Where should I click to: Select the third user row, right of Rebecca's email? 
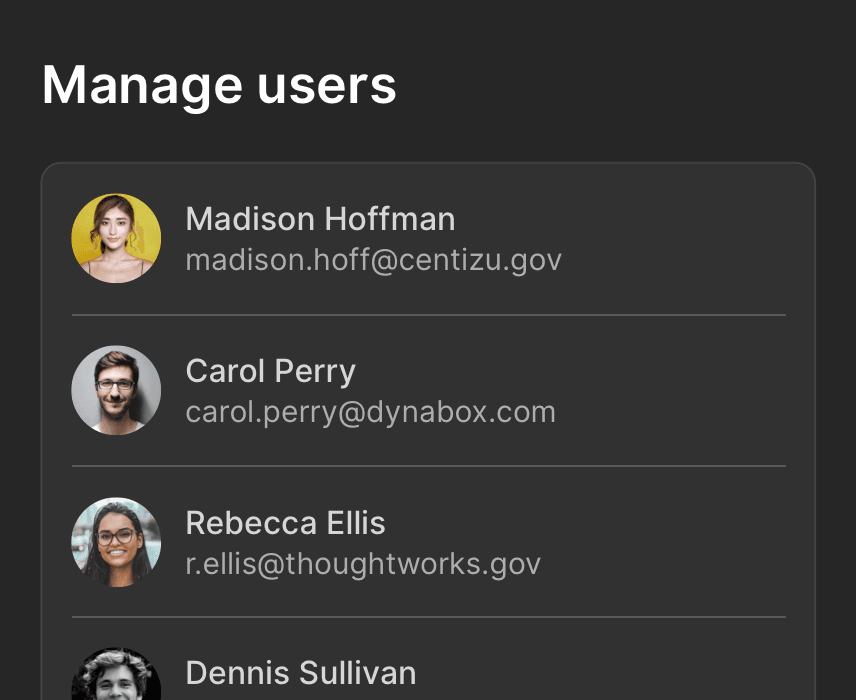[680, 544]
